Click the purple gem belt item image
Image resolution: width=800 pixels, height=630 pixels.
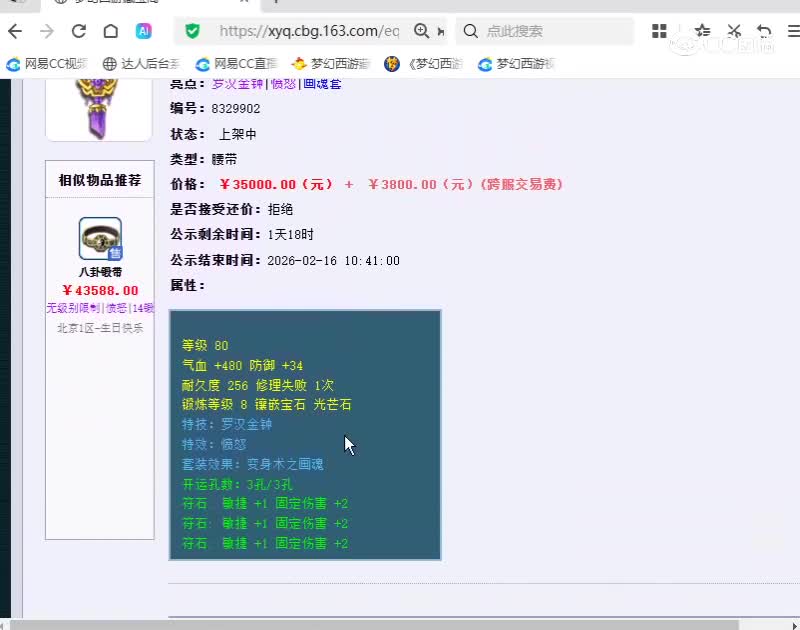(x=98, y=108)
